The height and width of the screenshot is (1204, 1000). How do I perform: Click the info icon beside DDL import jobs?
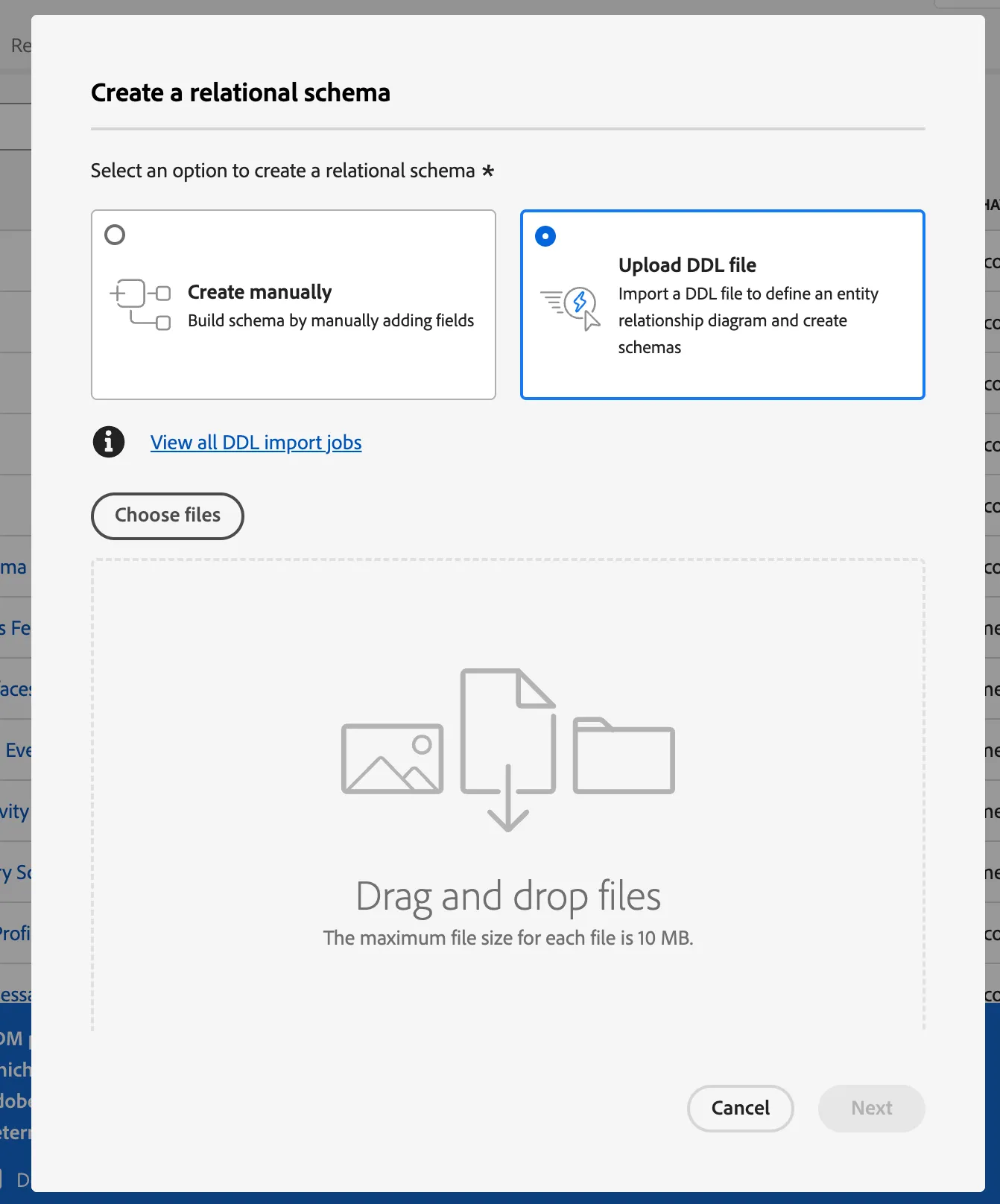pos(109,442)
